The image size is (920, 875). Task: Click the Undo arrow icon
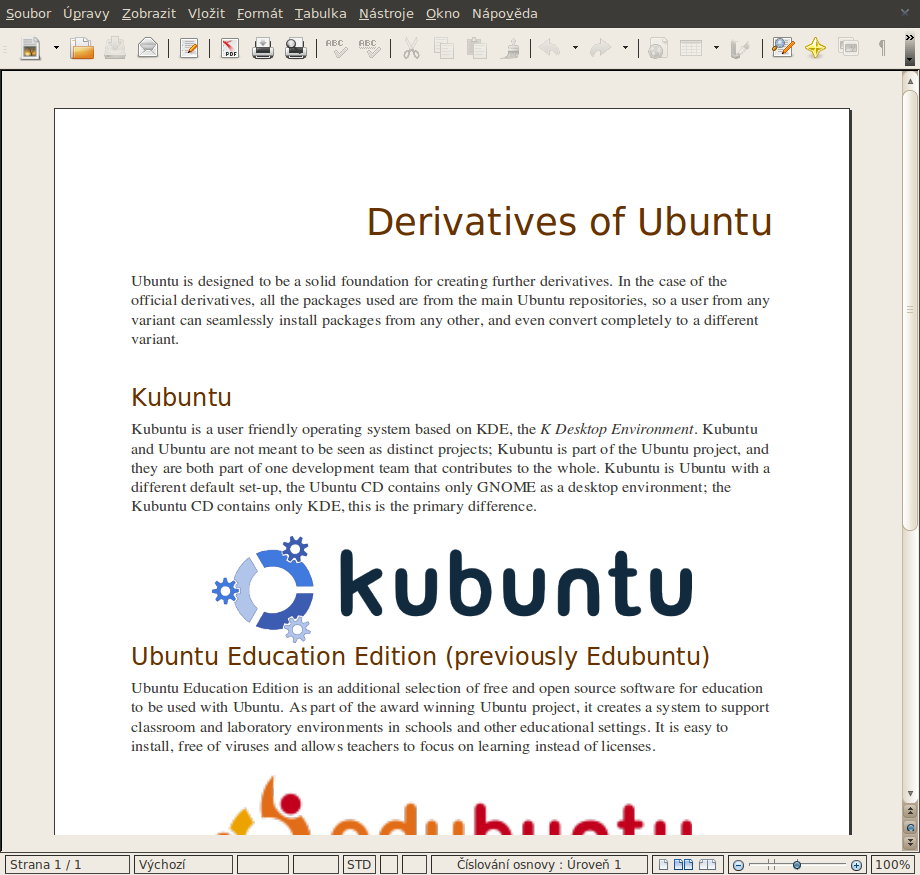tap(550, 48)
